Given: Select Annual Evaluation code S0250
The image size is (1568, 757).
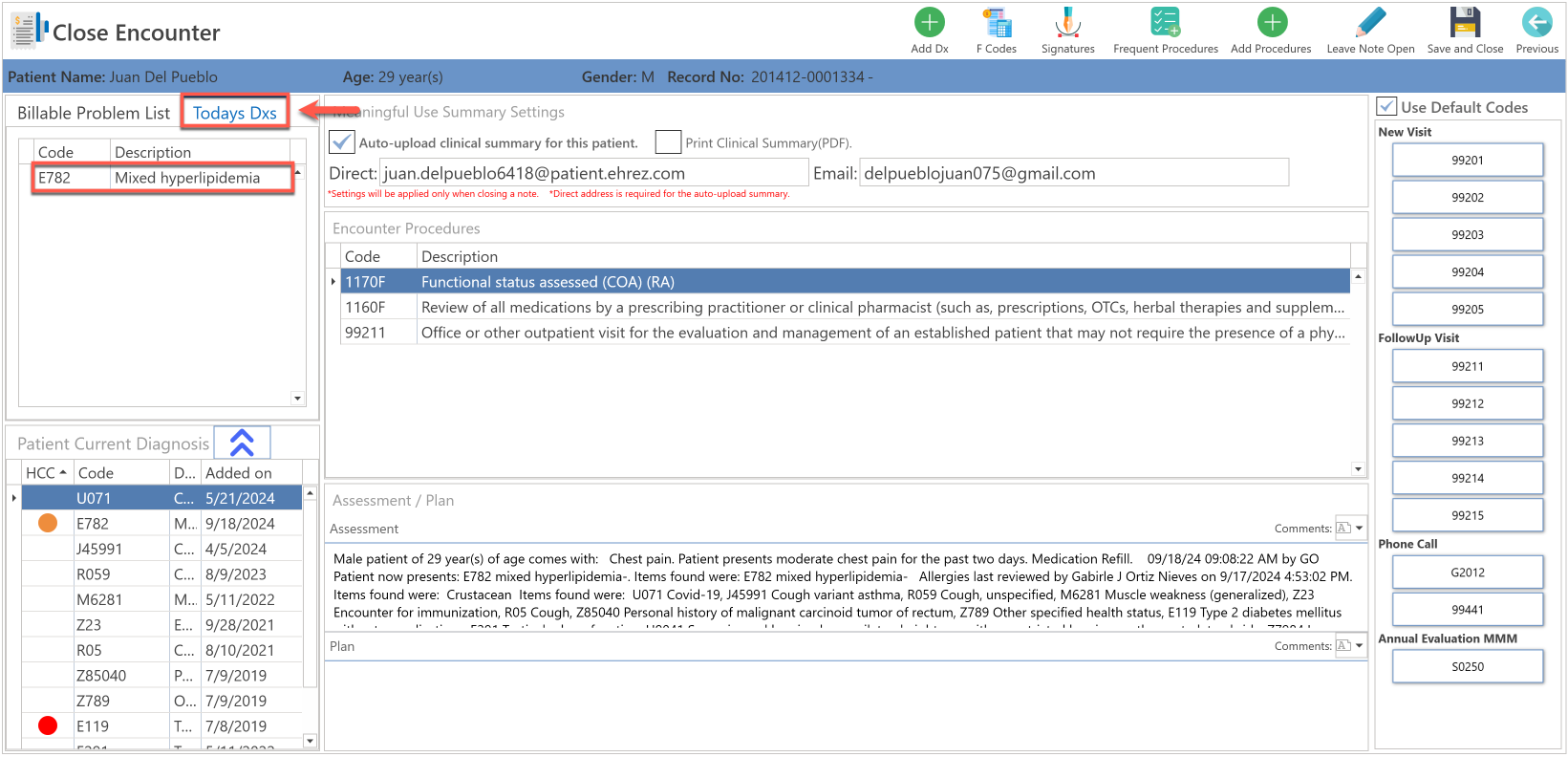Looking at the screenshot, I should coord(1467,667).
